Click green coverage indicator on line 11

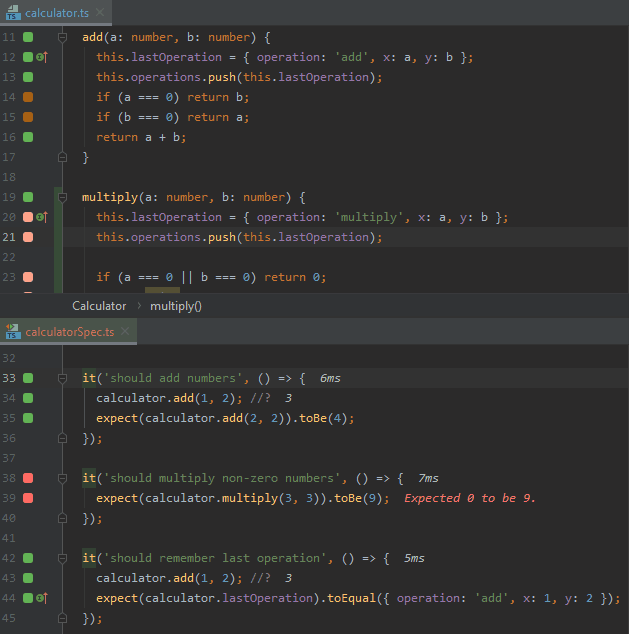[28, 37]
